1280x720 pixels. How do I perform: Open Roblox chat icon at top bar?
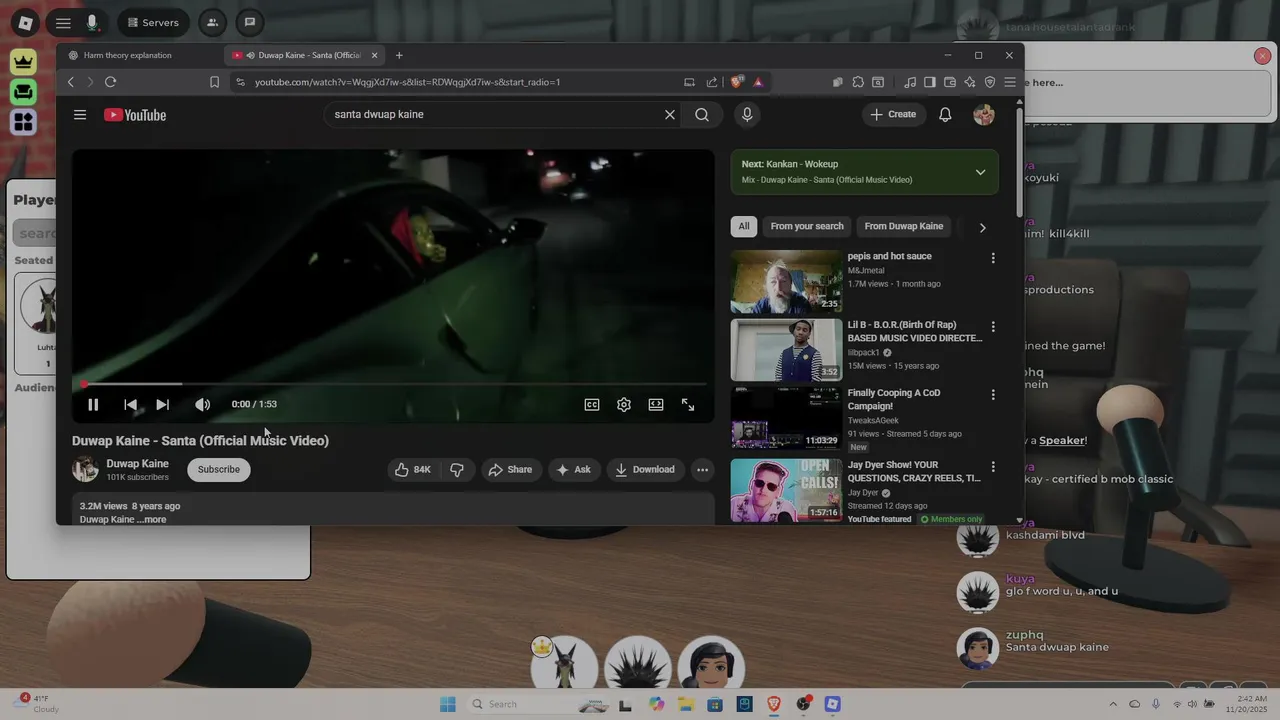pos(250,22)
